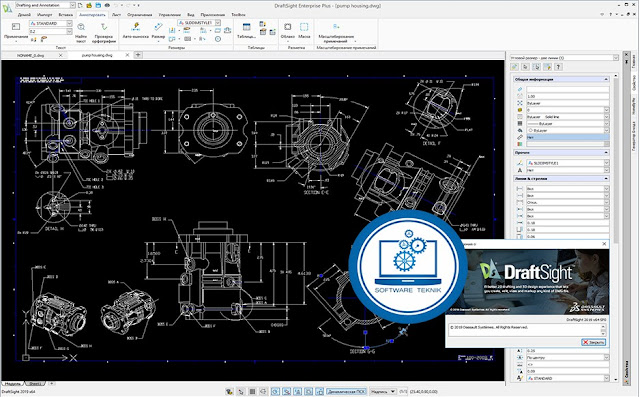Screen dimensions: 640x397
Task: Run Проверка орфографии spell check
Action: tap(104, 33)
